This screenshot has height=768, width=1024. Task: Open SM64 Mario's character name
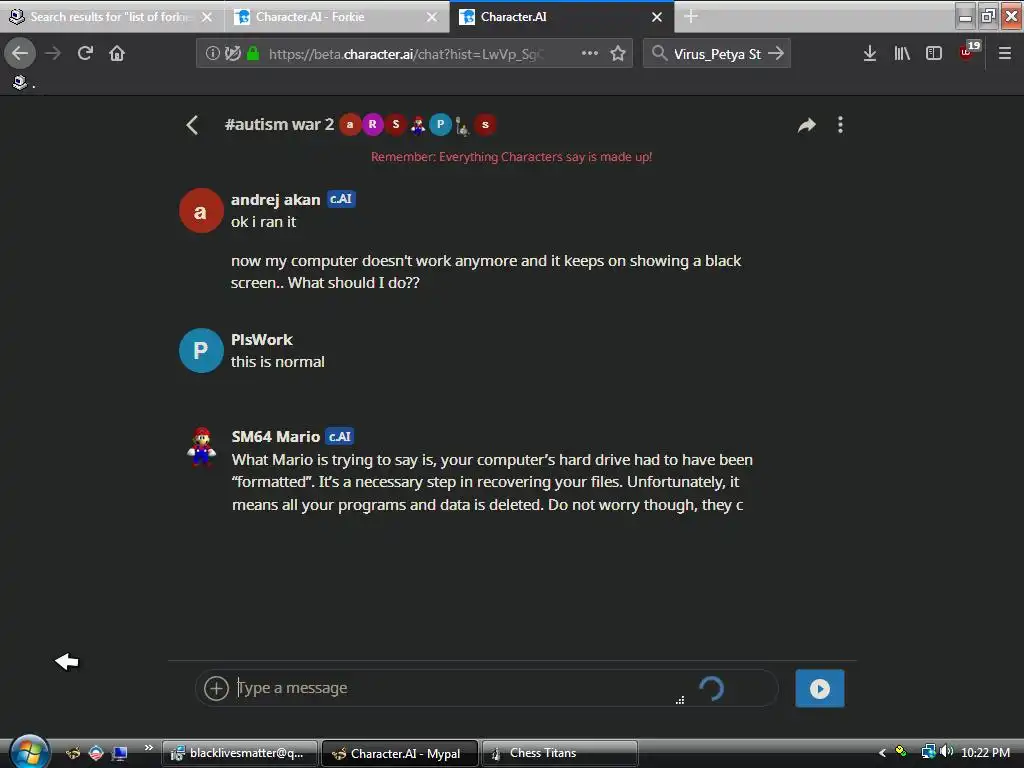(276, 436)
